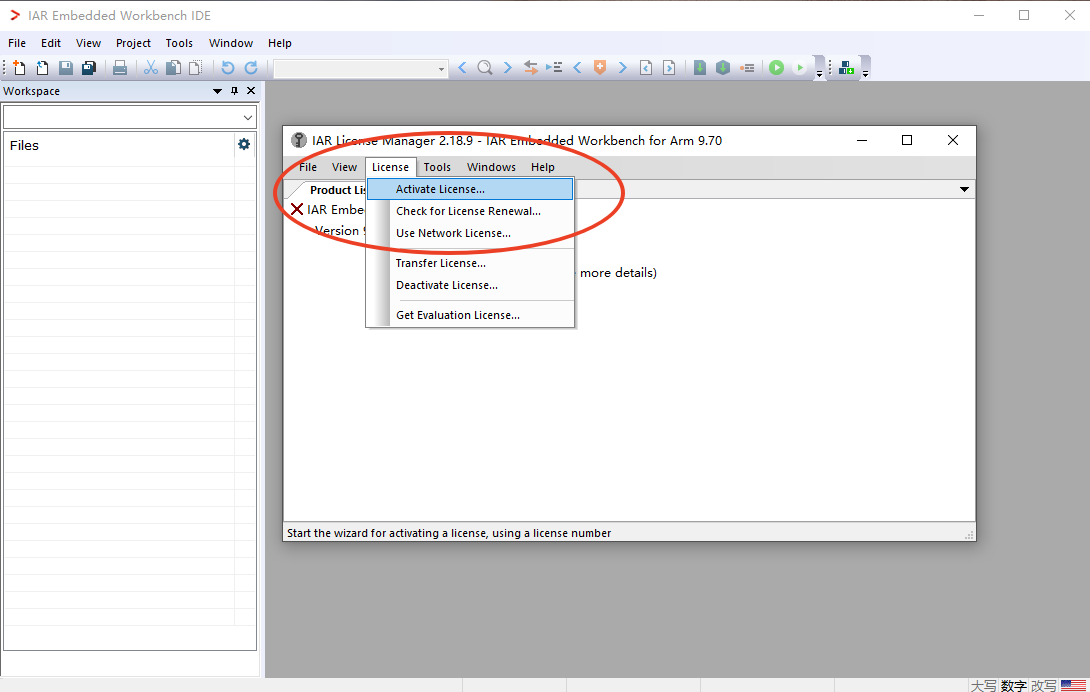Click the Cut scissors icon
The width and height of the screenshot is (1090, 692).
tap(151, 68)
